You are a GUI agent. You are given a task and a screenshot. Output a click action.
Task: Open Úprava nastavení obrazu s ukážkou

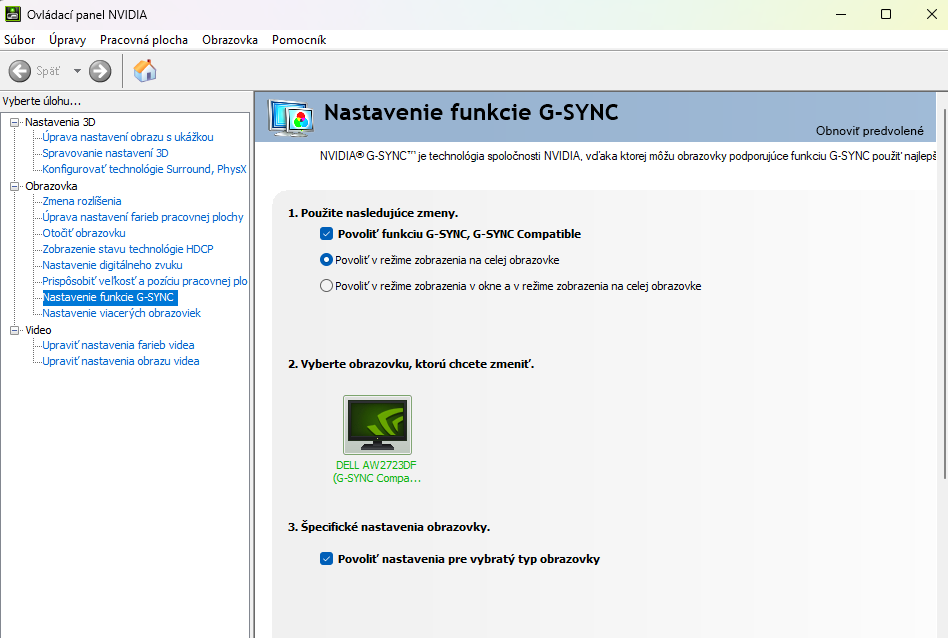coord(128,137)
